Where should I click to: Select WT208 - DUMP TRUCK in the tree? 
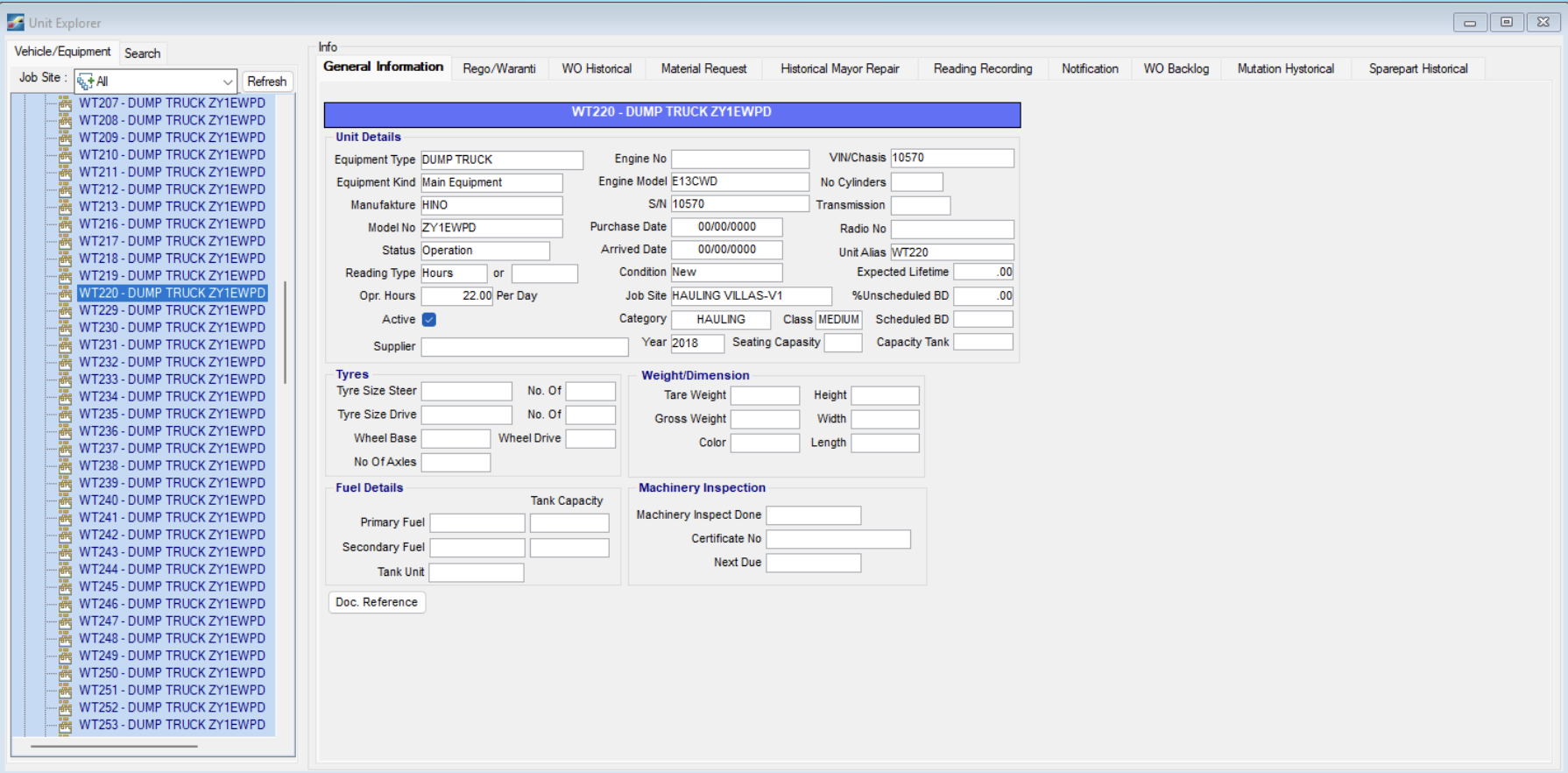[x=173, y=121]
